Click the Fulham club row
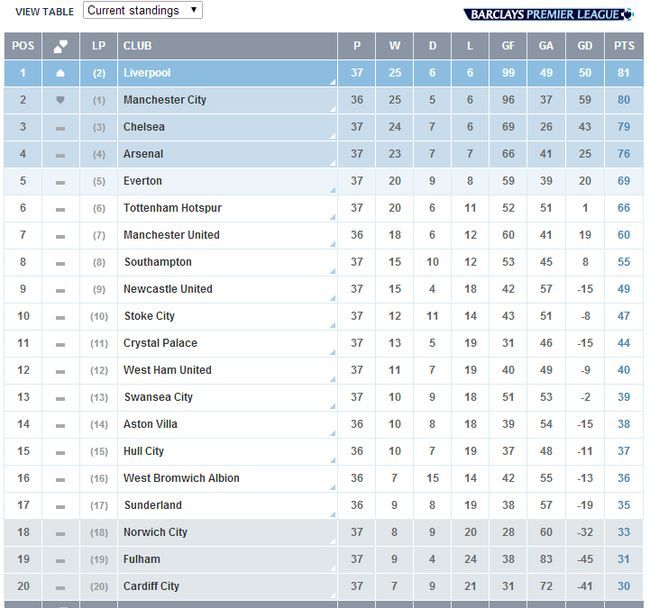The image size is (650, 608). (141, 559)
